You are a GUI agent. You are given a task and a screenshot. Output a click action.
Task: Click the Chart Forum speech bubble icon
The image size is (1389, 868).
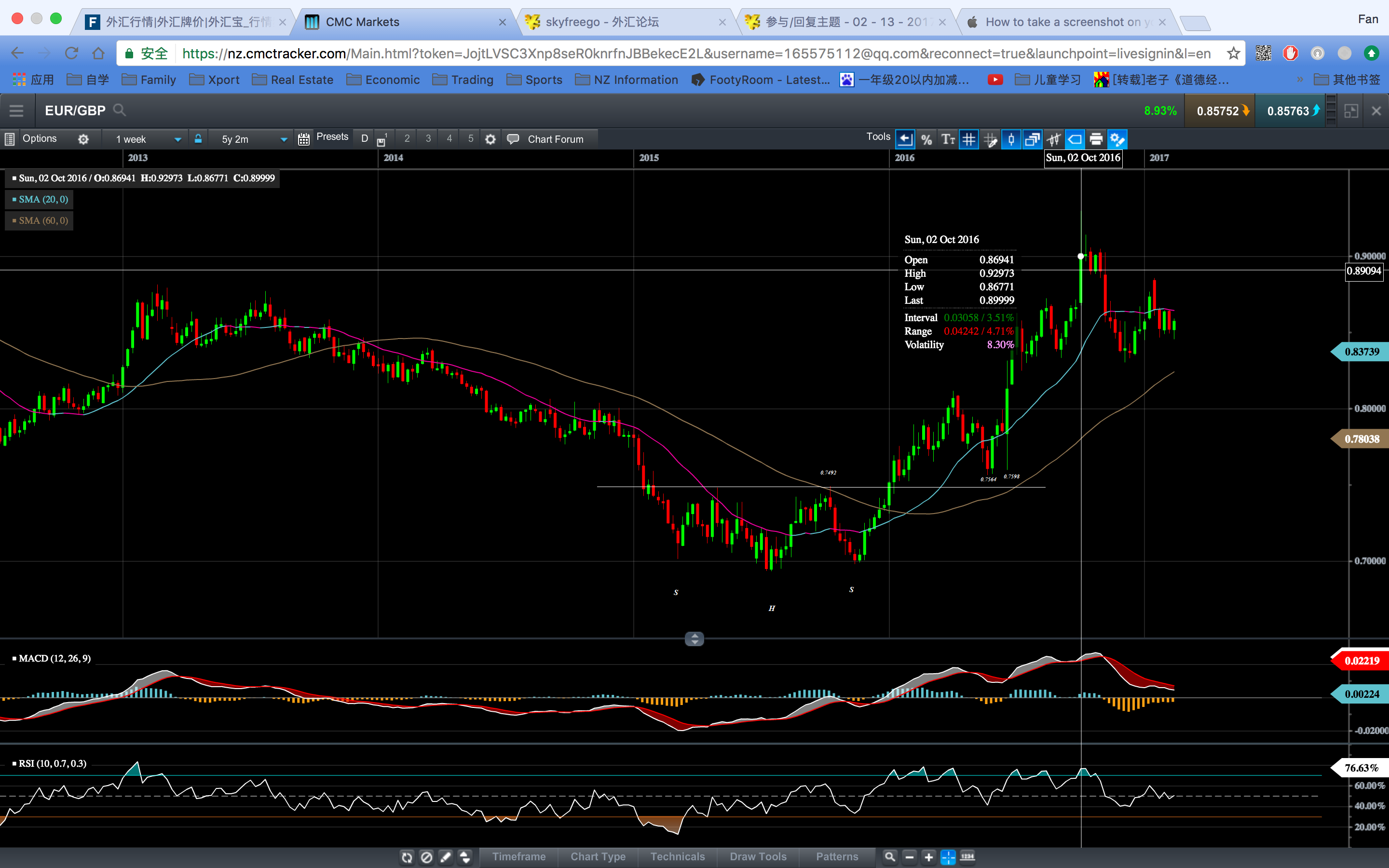(x=513, y=139)
